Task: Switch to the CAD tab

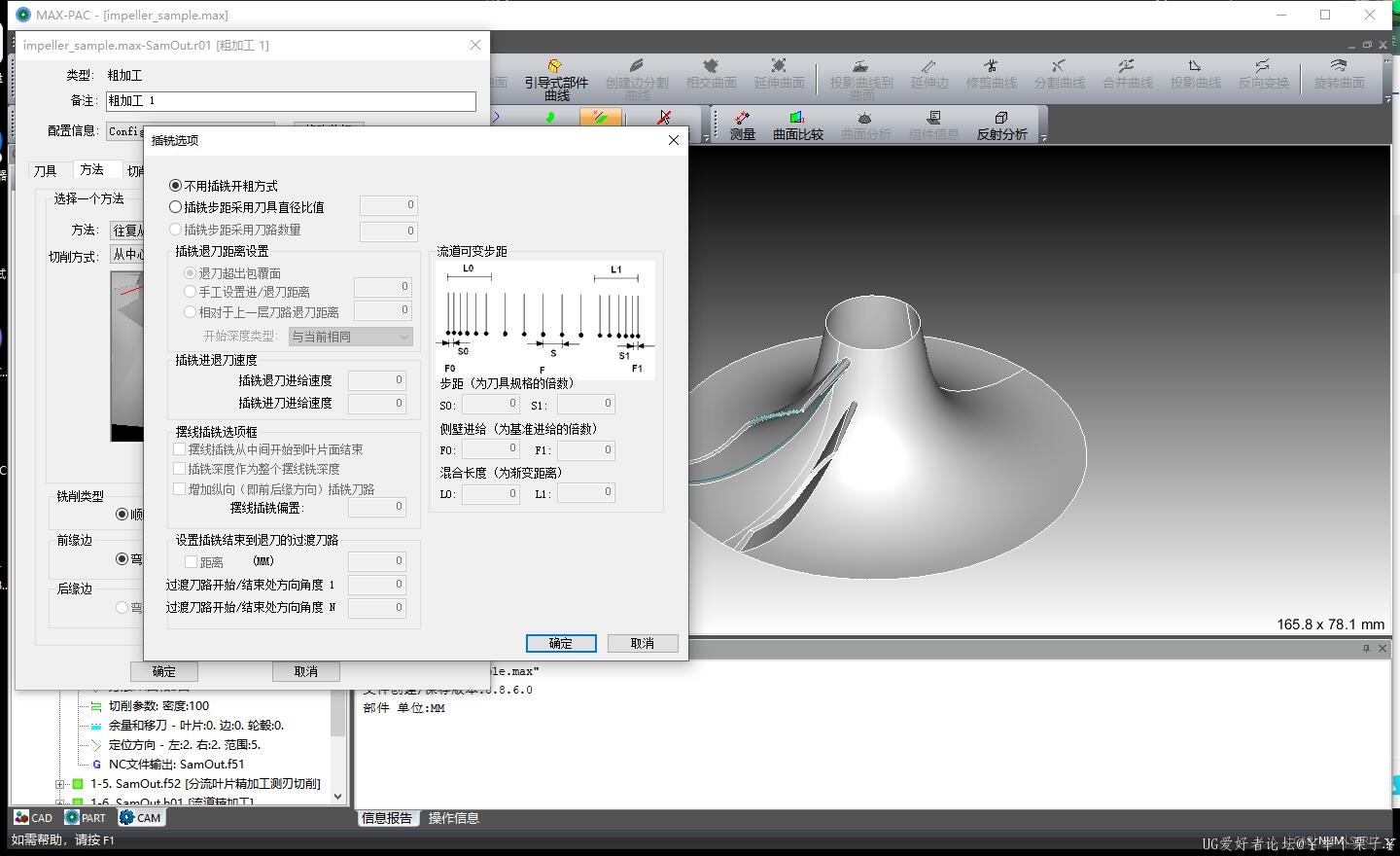Action: coord(34,818)
